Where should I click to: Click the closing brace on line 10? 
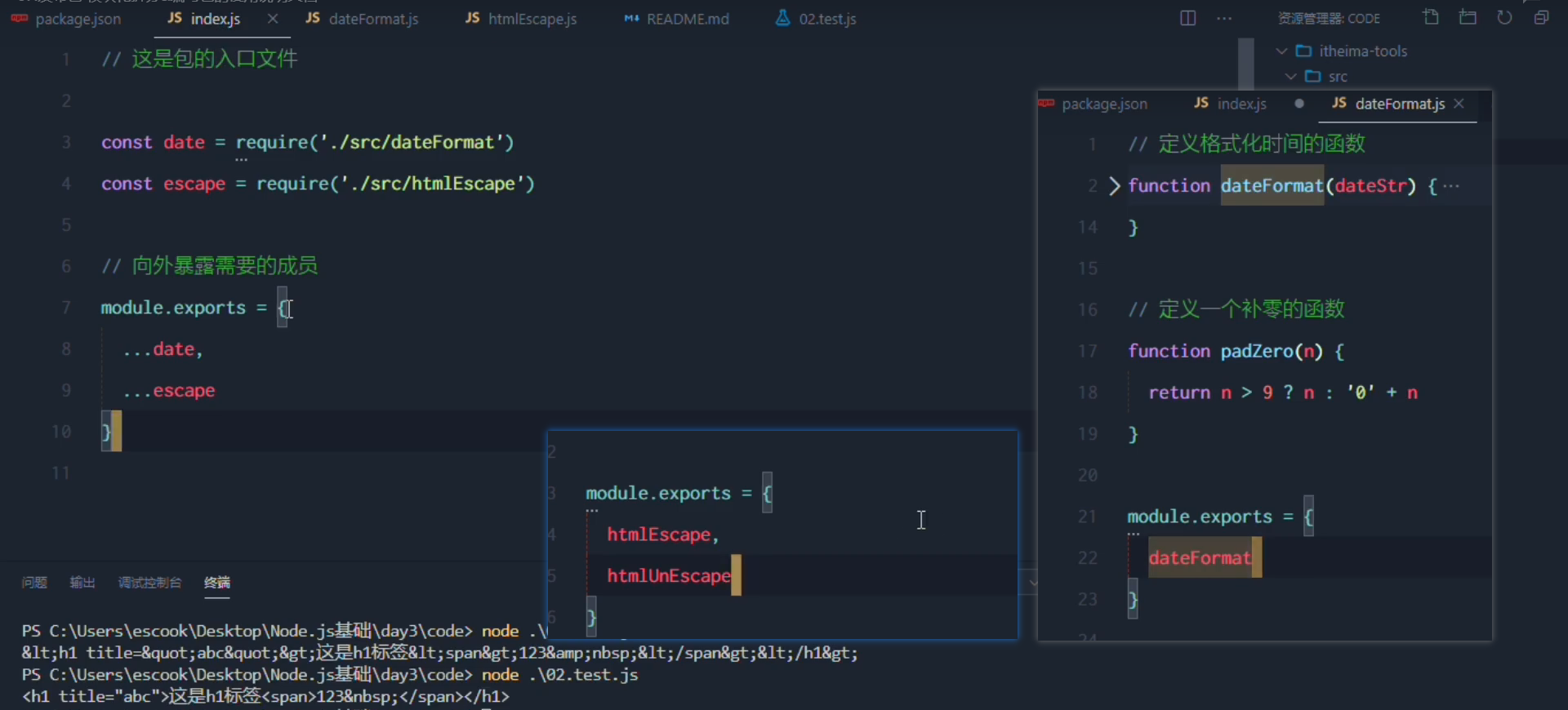[105, 432]
